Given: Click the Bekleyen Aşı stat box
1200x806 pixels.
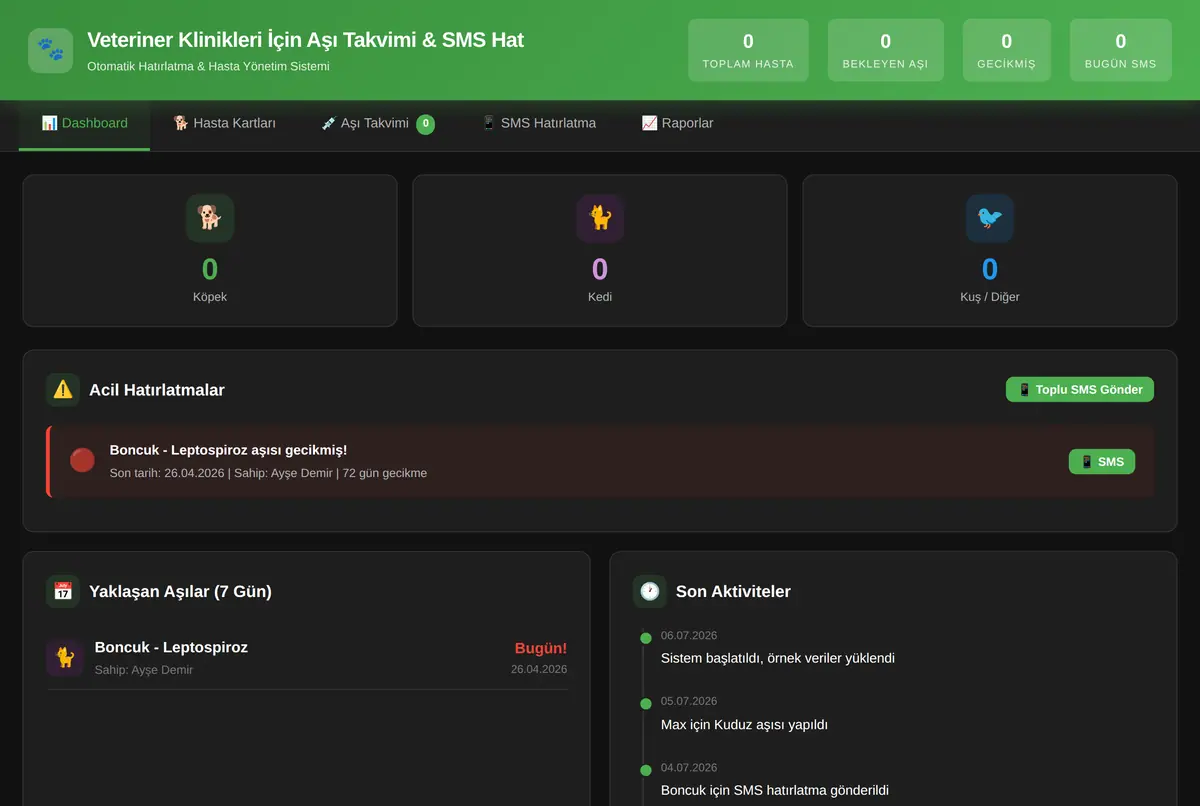Looking at the screenshot, I should 885,50.
